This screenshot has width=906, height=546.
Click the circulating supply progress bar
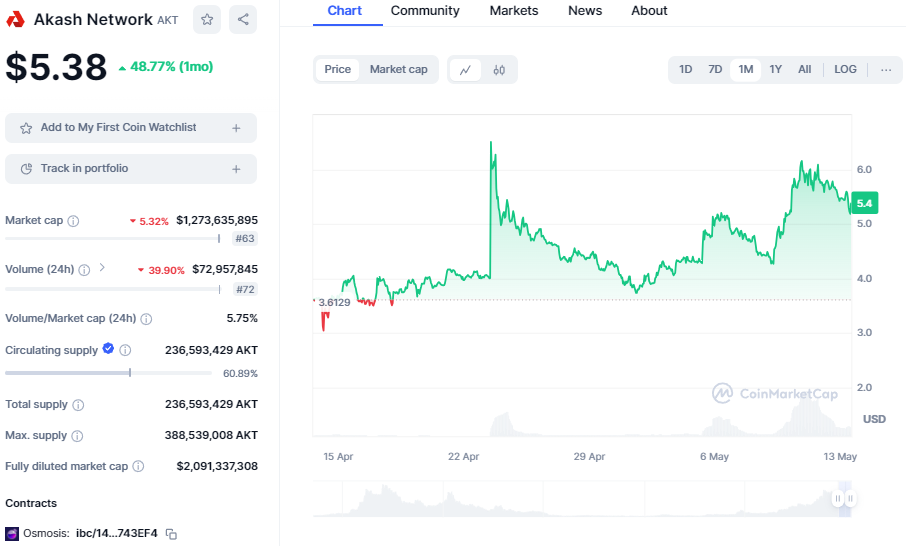(x=109, y=373)
